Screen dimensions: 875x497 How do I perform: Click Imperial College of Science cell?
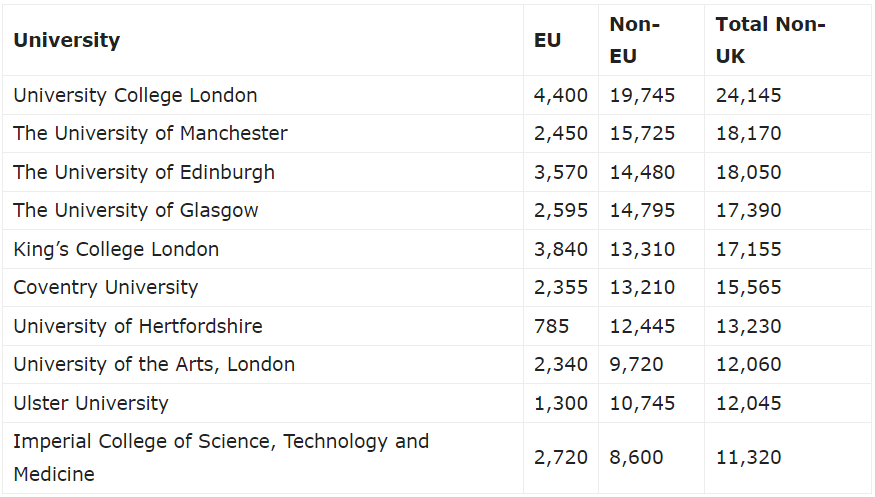coord(221,457)
